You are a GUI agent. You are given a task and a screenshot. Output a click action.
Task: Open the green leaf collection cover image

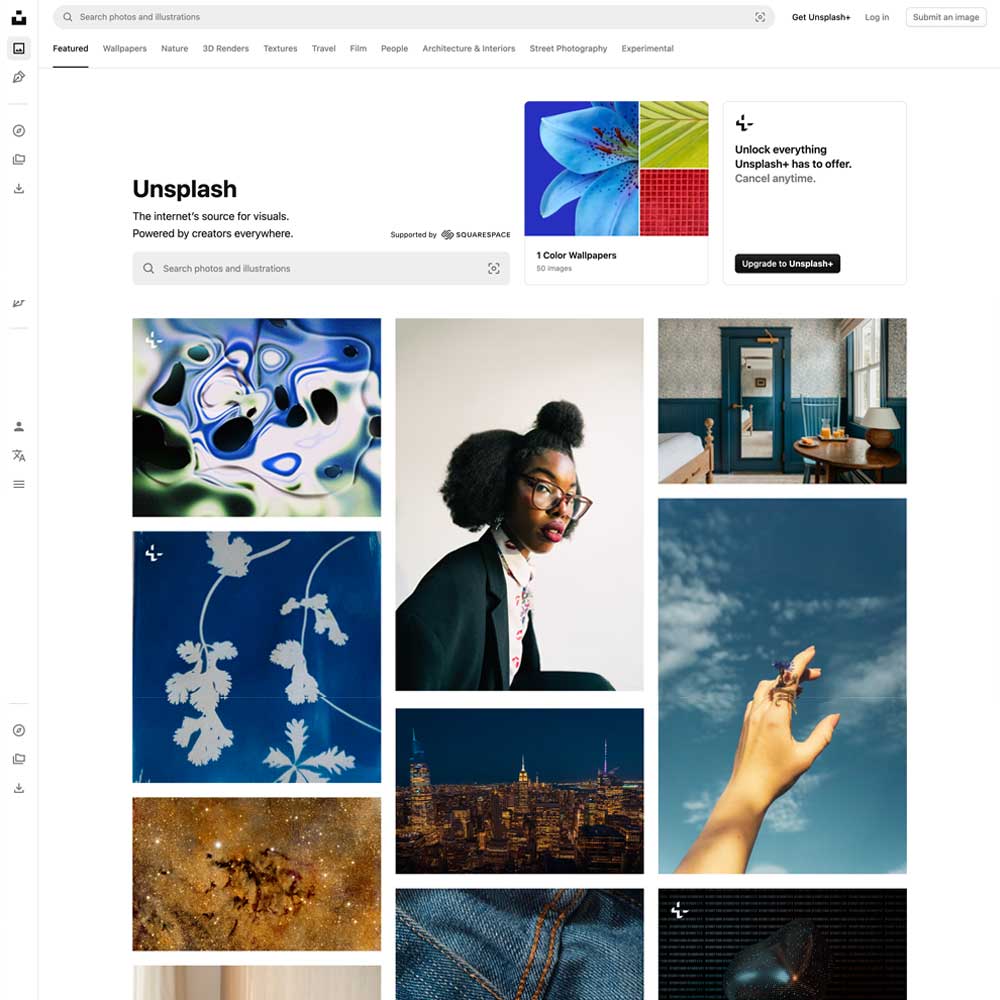[673, 134]
